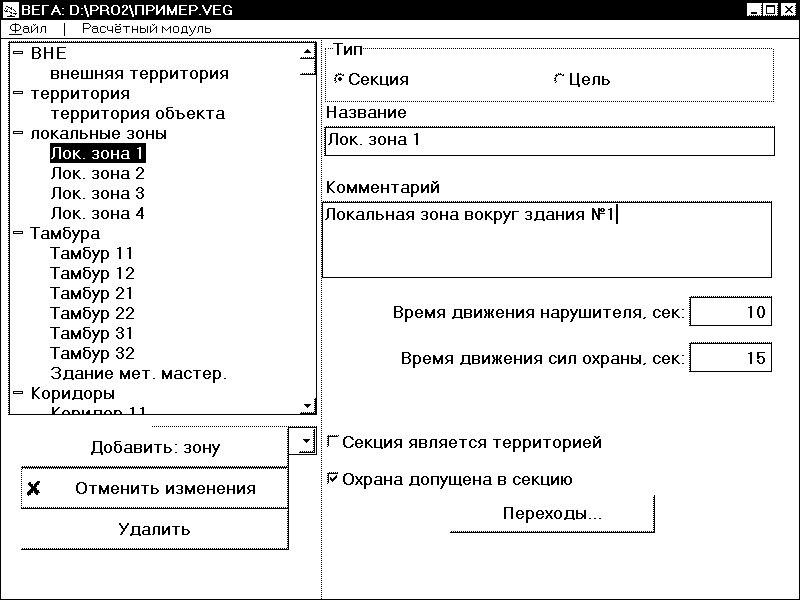Screen dimensions: 800x600
Task: Maximize the ВЕГА window
Action: click(x=770, y=10)
